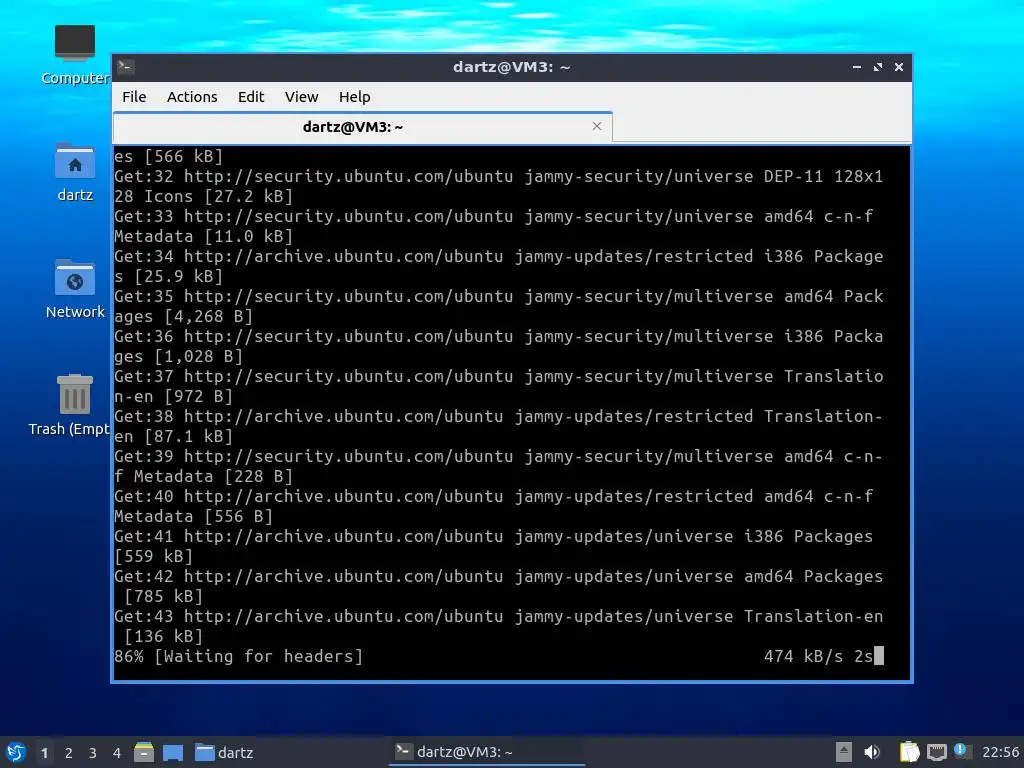
Task: Click the show desktop icon in taskbar
Action: click(173, 752)
